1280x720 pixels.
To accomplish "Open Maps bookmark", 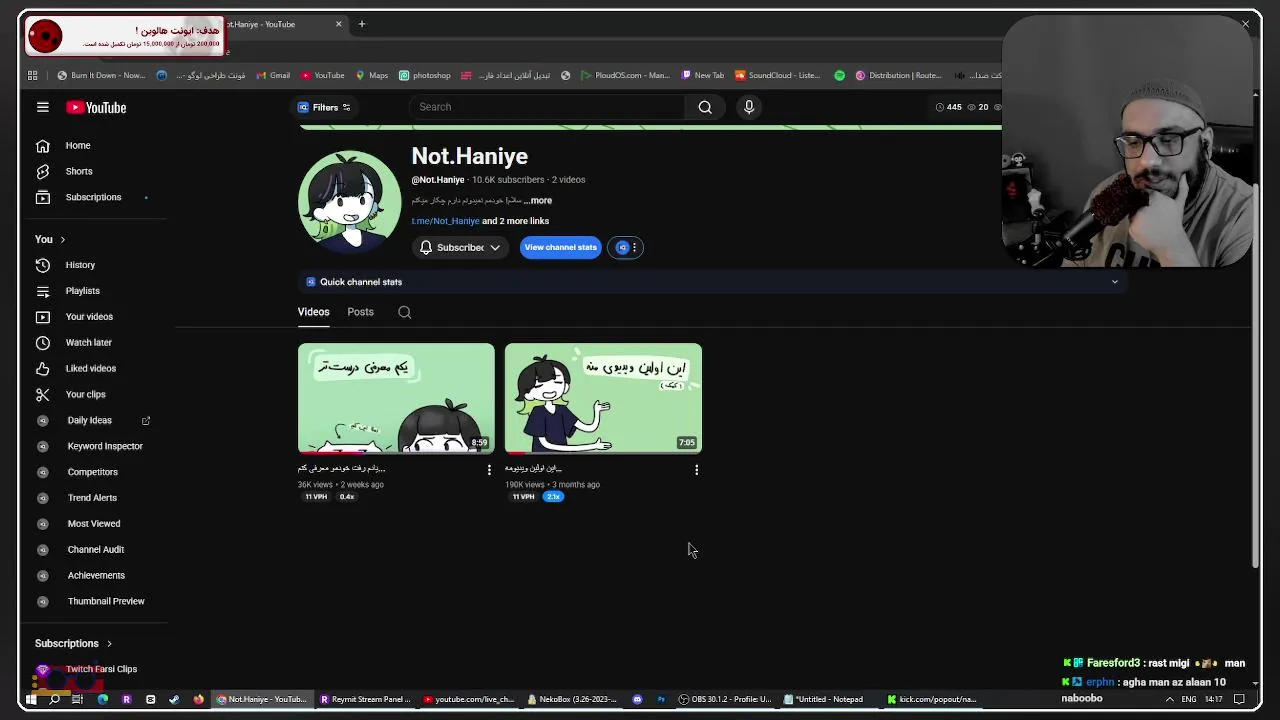I will click(372, 75).
